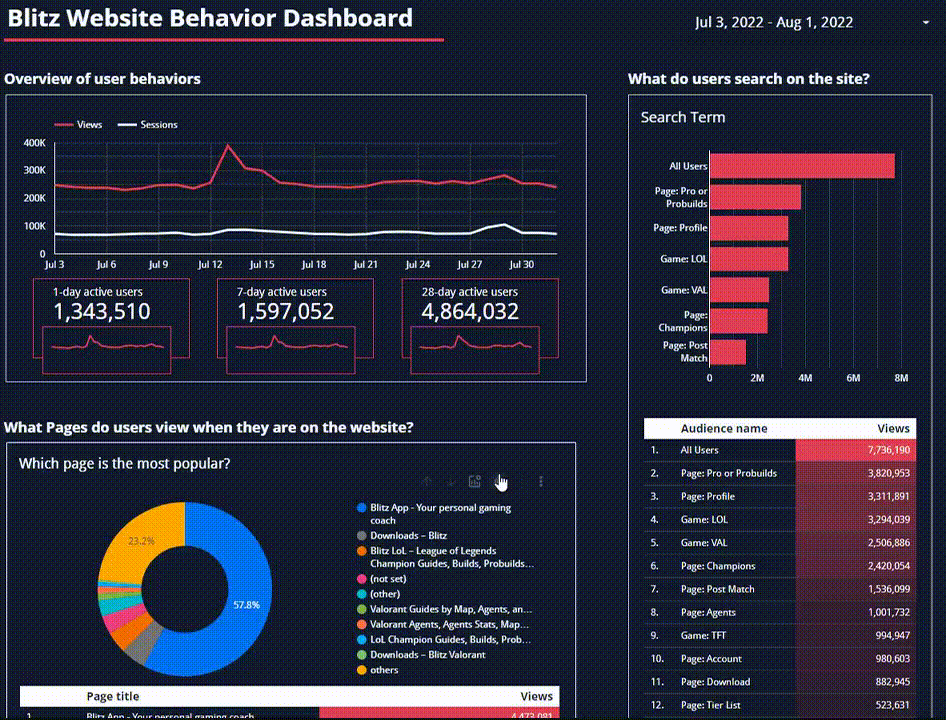Toggle the Views series in the line chart legend
This screenshot has width=946, height=720.
click(78, 124)
